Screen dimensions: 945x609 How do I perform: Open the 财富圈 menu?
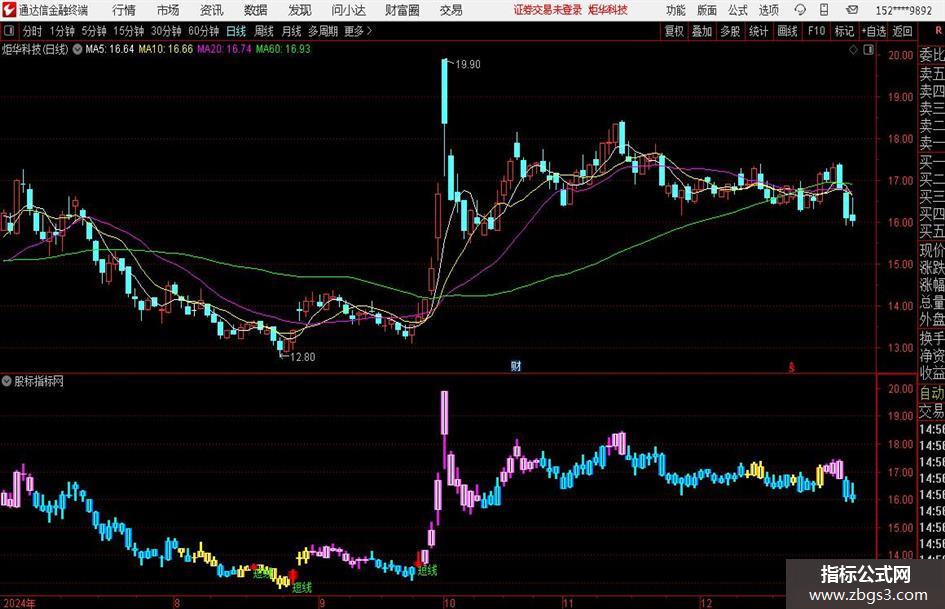point(402,10)
